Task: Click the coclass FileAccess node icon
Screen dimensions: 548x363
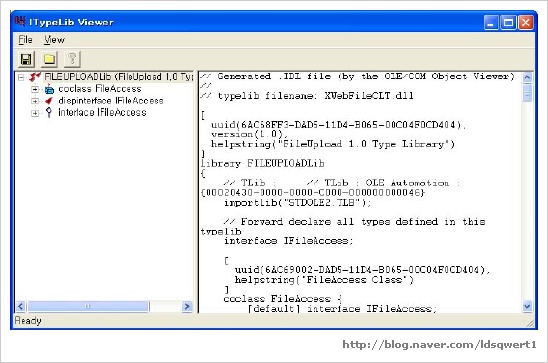Action: (x=49, y=89)
